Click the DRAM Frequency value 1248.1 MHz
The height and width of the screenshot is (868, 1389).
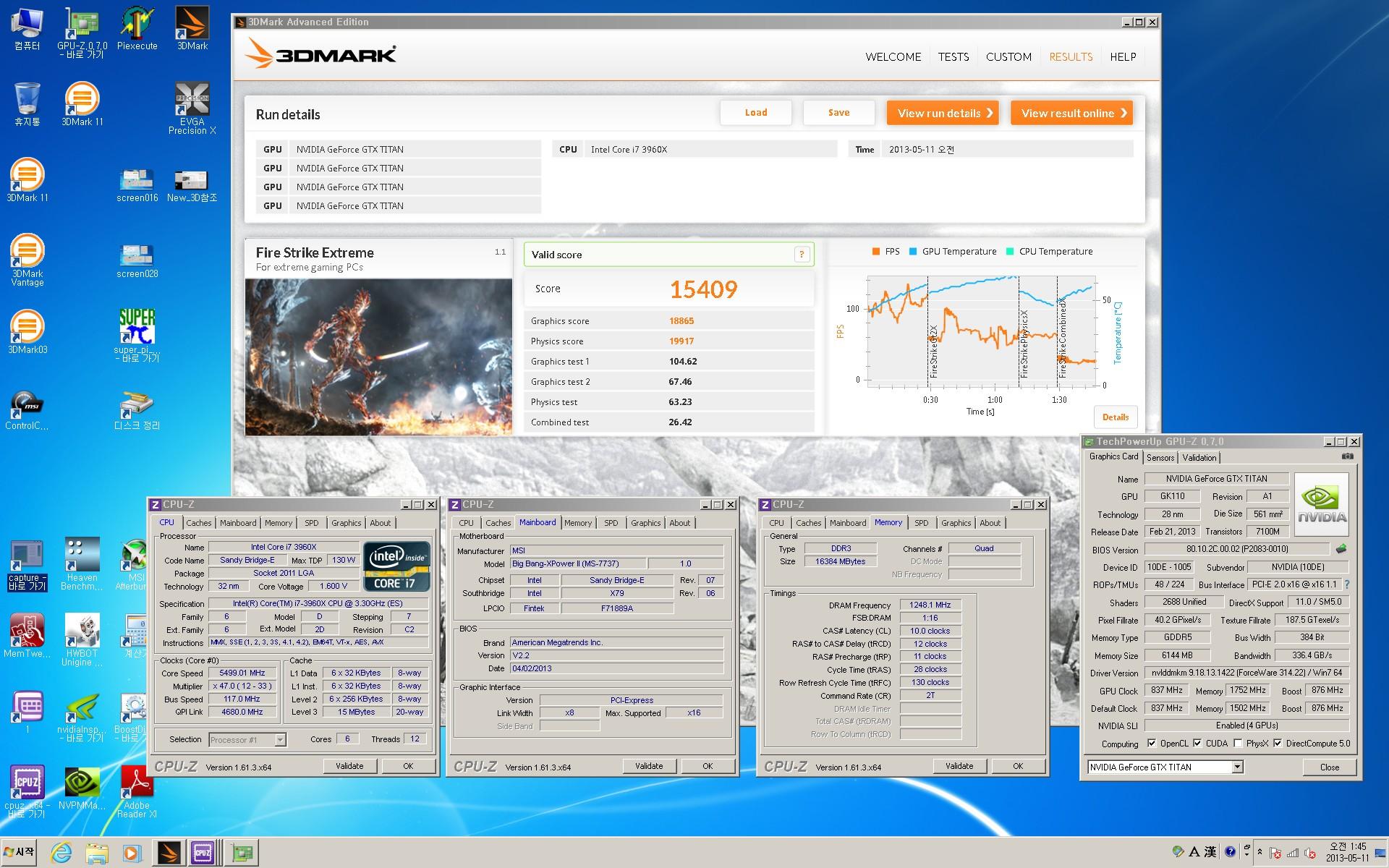pyautogui.click(x=930, y=605)
